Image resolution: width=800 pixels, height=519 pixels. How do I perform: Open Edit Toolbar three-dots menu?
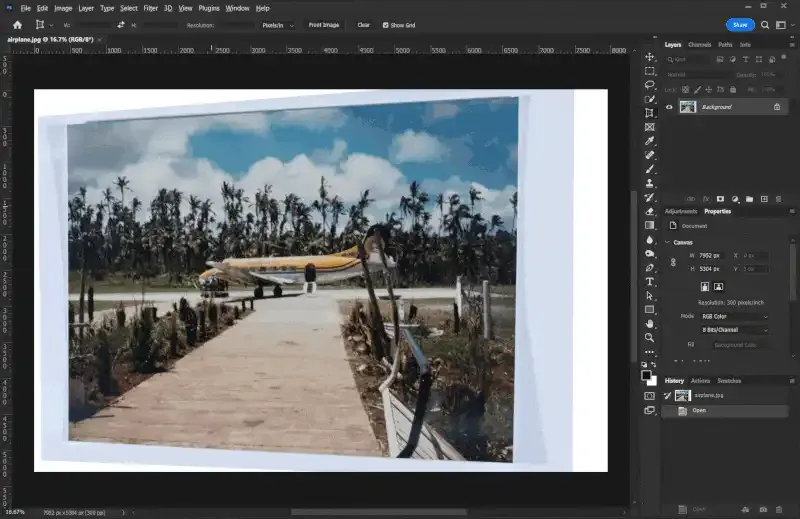649,352
